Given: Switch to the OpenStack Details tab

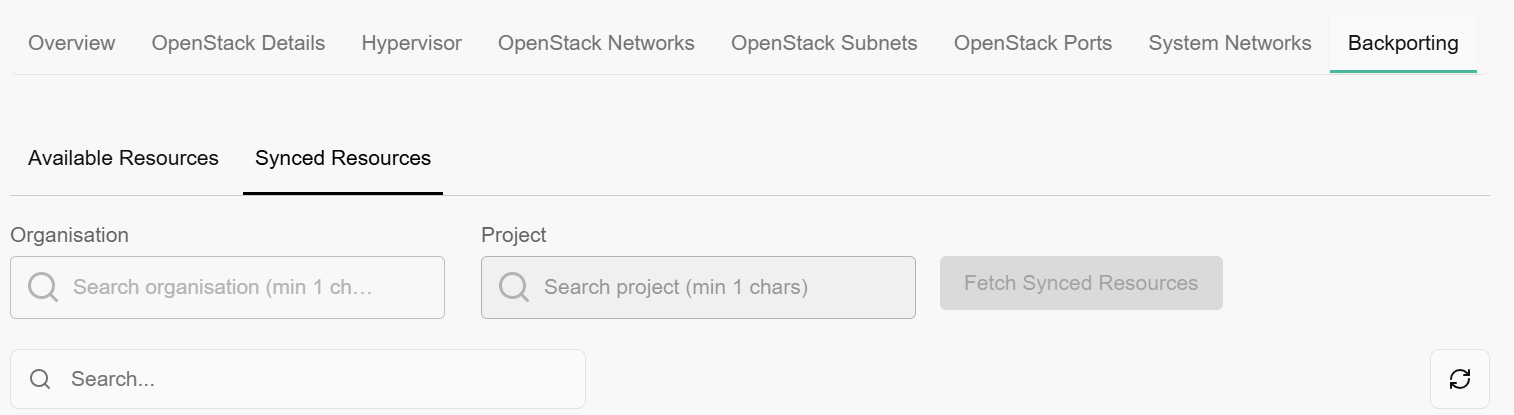Looking at the screenshot, I should (x=238, y=44).
